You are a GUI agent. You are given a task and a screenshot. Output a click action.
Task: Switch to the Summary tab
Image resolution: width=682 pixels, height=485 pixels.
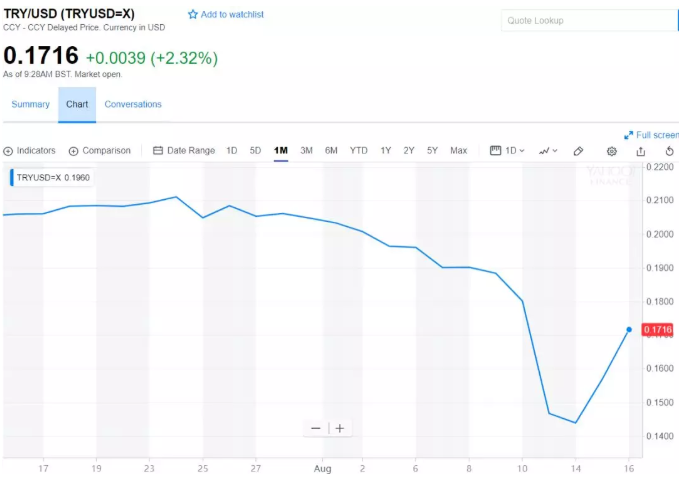(30, 104)
